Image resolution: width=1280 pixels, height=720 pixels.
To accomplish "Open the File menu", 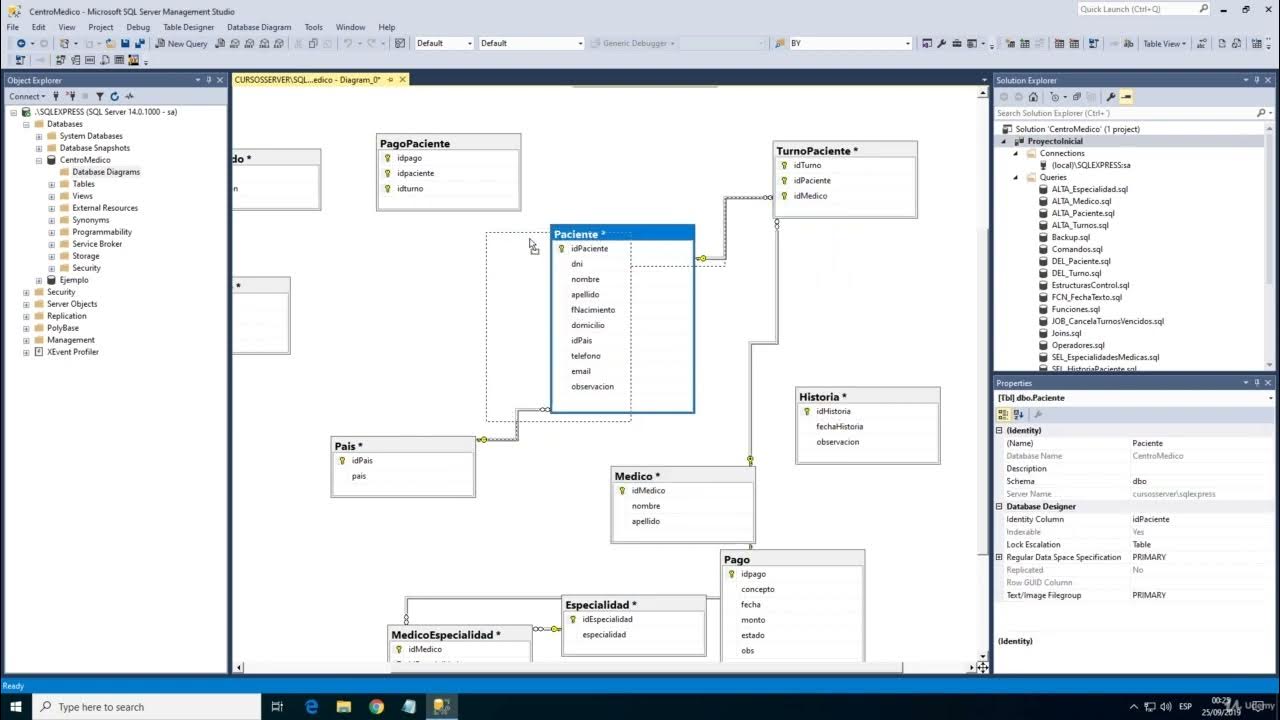I will coord(12,27).
